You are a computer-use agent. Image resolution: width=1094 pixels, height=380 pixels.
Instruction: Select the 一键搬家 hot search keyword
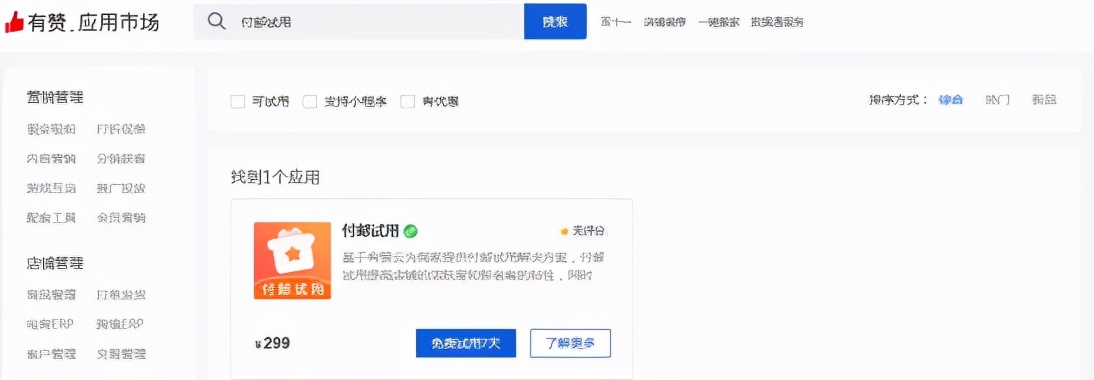(719, 22)
